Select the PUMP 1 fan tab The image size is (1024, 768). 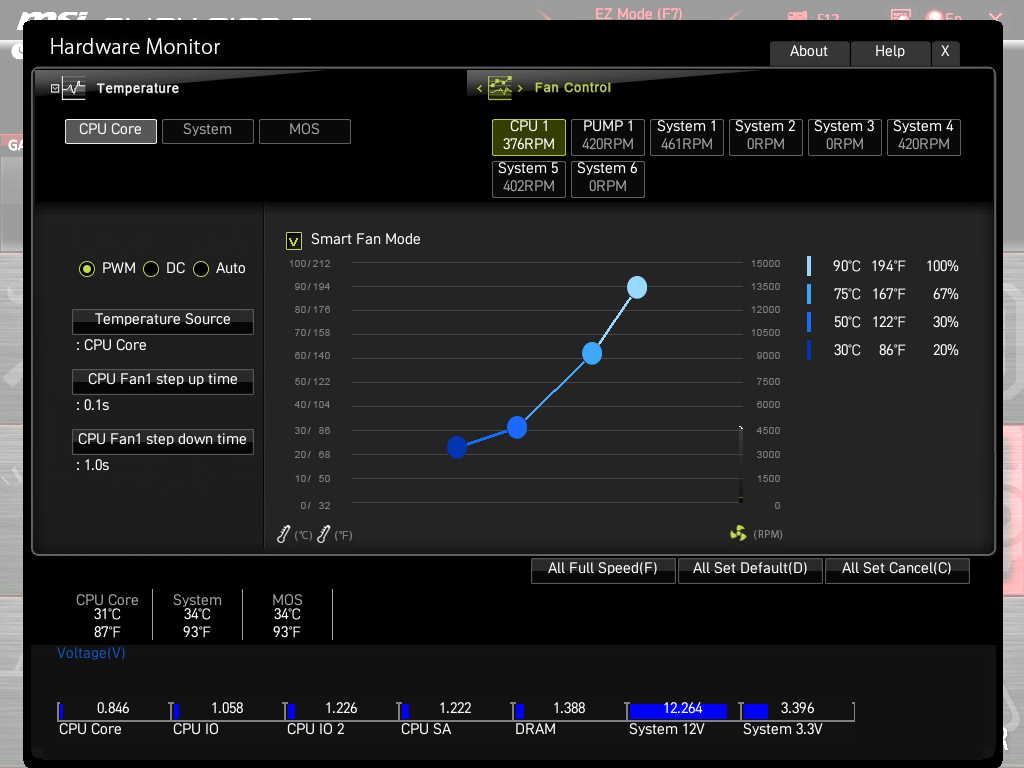pyautogui.click(x=608, y=135)
